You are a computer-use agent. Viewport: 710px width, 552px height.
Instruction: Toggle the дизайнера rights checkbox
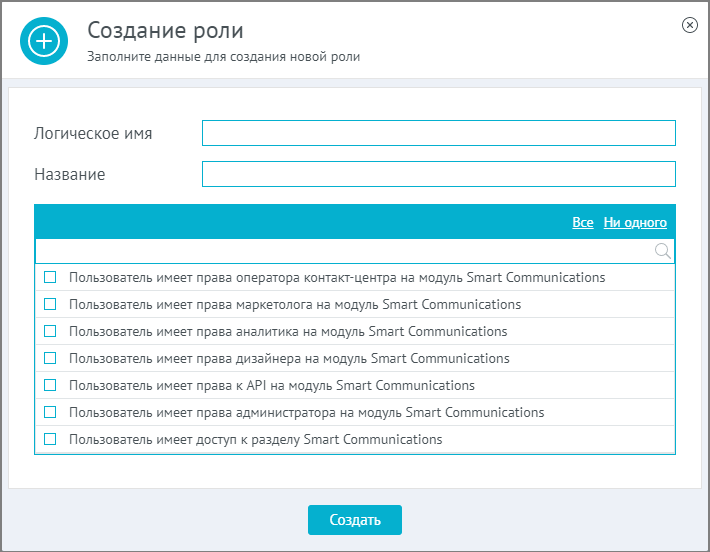[x=50, y=358]
